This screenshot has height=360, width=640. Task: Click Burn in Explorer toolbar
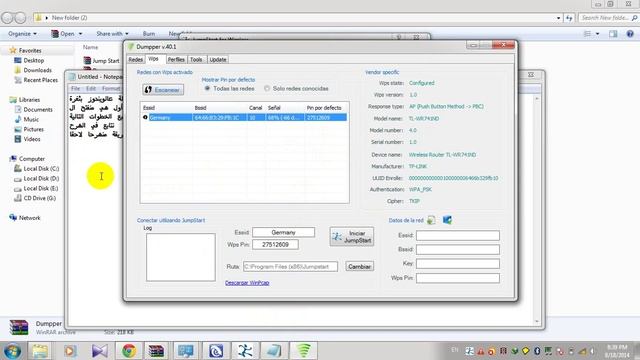click(149, 33)
